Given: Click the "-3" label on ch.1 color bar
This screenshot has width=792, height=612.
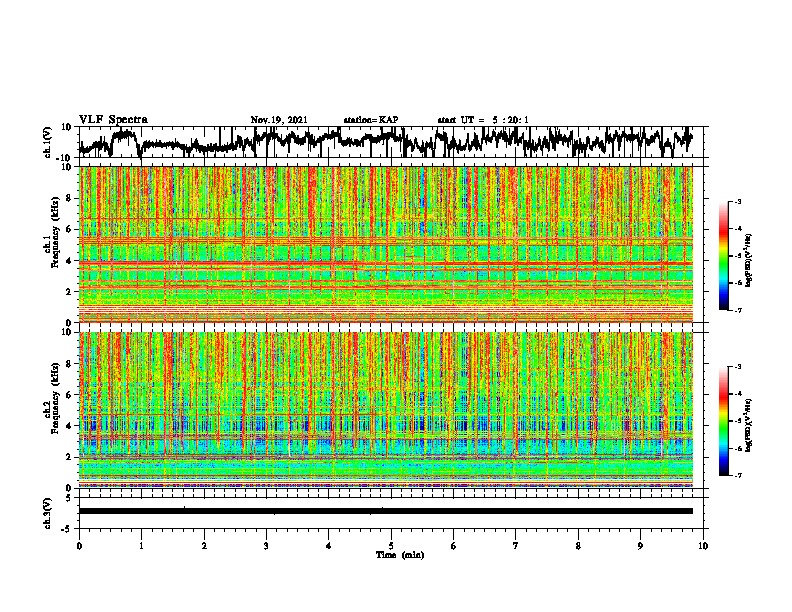Looking at the screenshot, I should click(737, 202).
